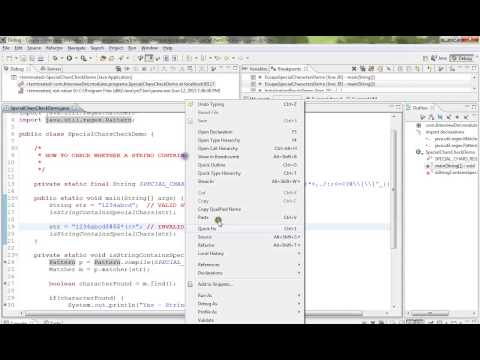
Task: Click the green Run launch icon in toolbar
Action: point(69,58)
